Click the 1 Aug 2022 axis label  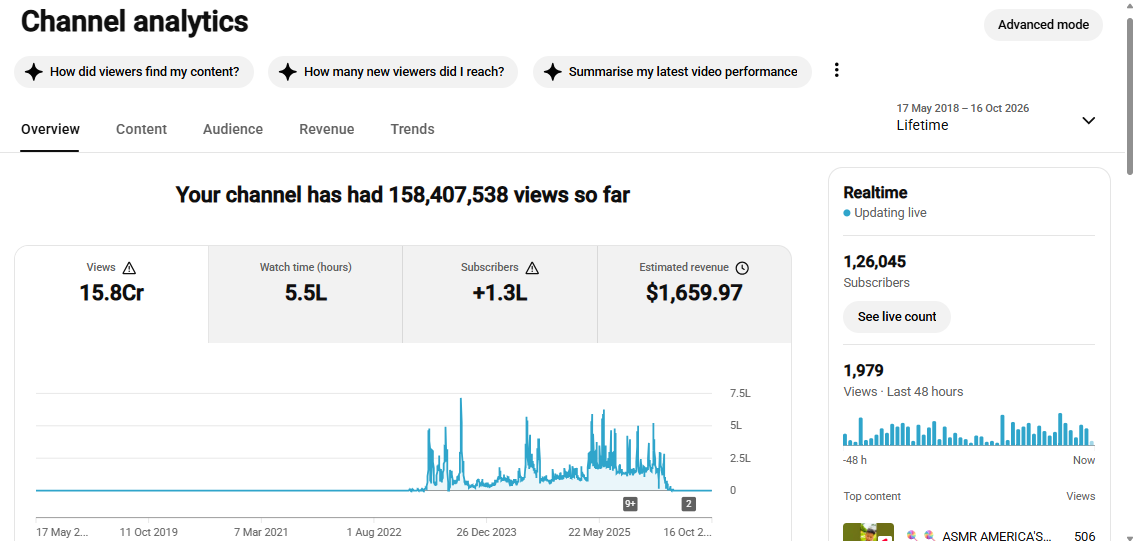[374, 532]
